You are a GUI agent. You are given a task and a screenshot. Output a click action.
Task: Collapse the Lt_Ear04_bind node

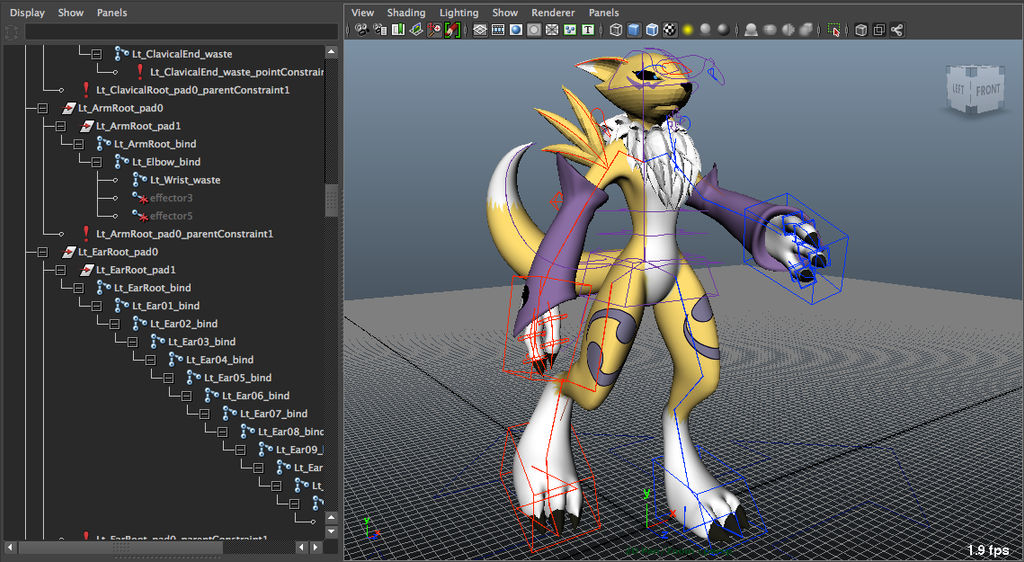(151, 360)
